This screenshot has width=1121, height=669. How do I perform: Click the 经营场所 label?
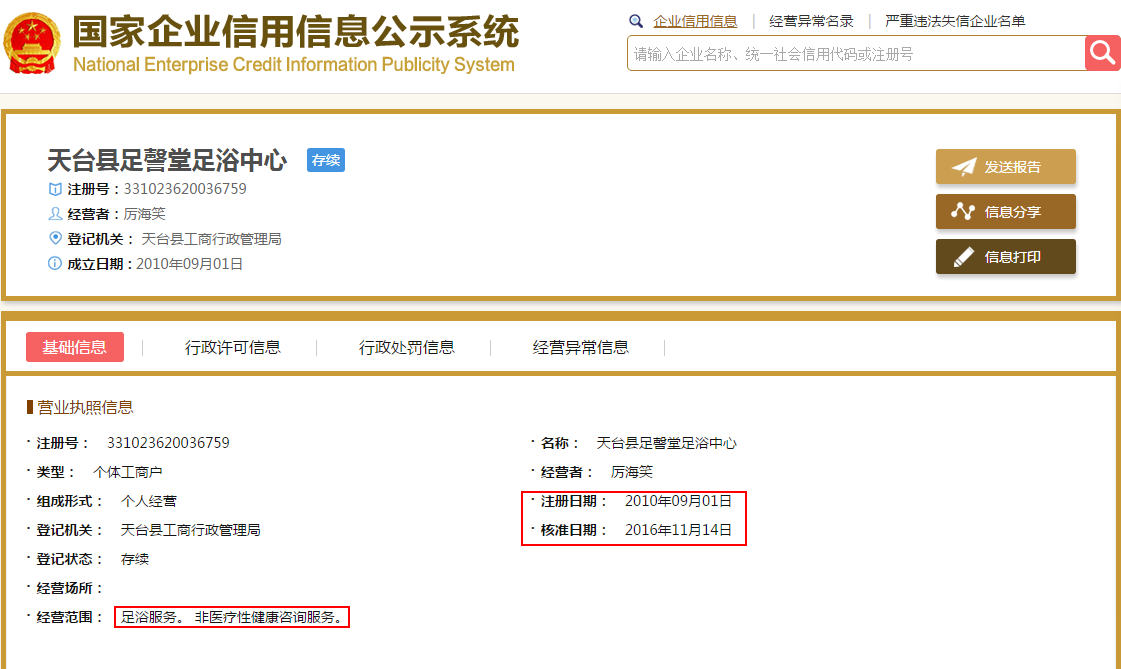click(x=69, y=588)
